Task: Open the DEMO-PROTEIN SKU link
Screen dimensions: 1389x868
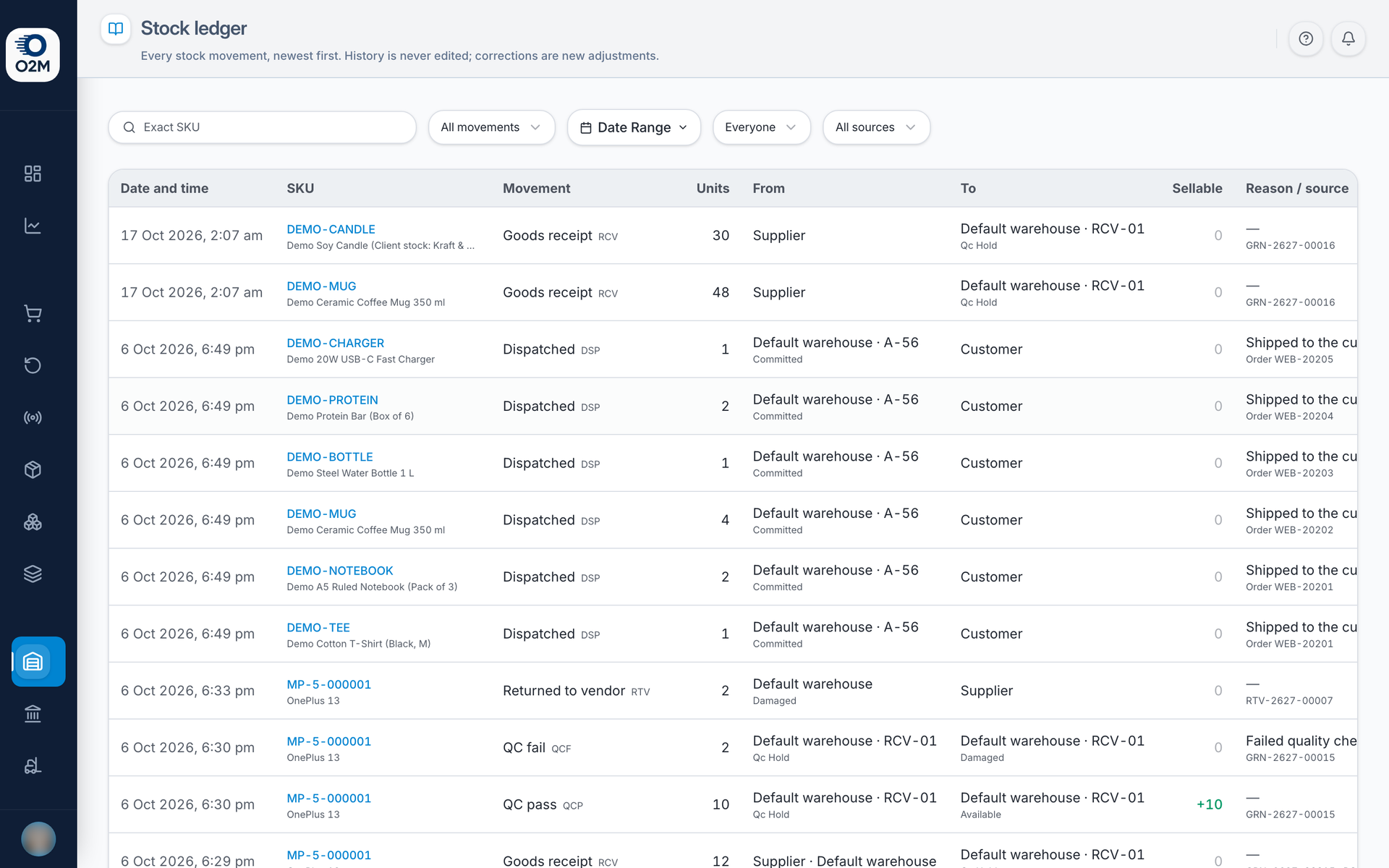Action: 332,400
